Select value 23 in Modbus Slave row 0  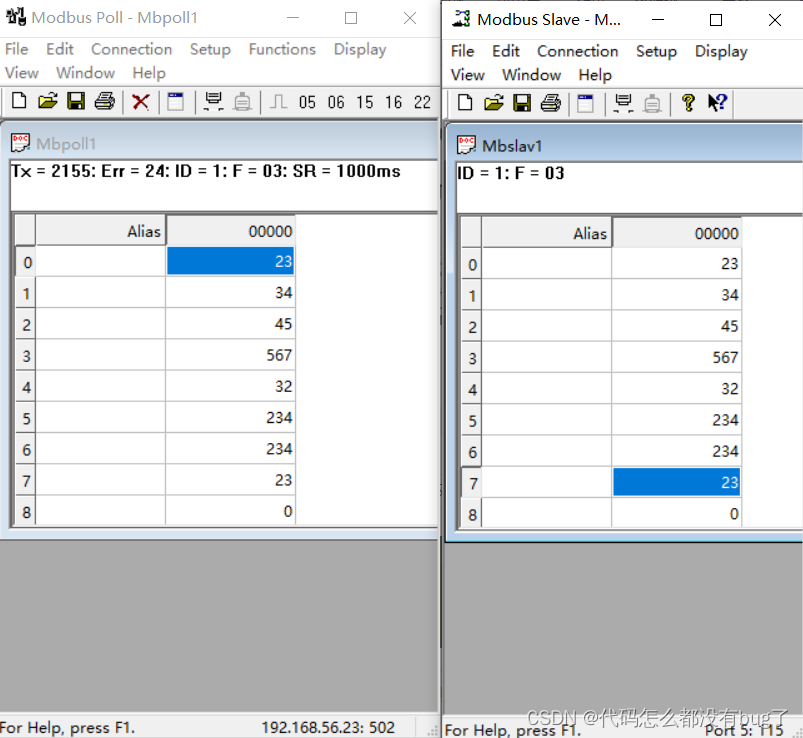pyautogui.click(x=677, y=264)
